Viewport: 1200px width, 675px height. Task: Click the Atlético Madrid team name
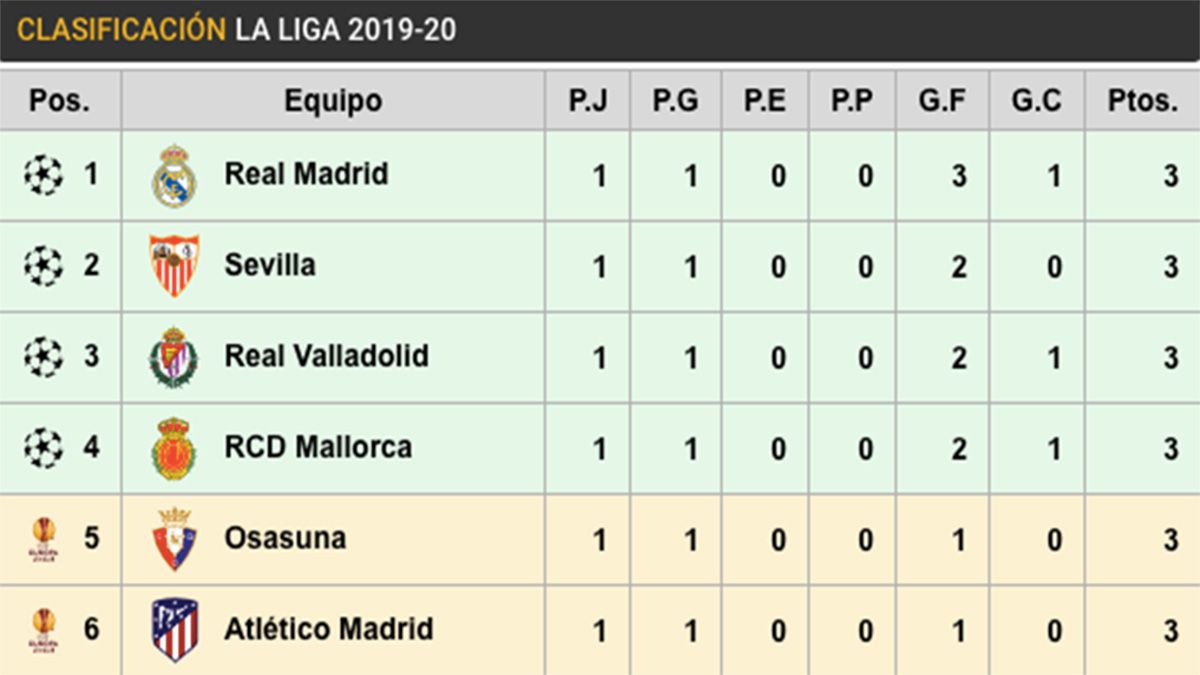[328, 629]
